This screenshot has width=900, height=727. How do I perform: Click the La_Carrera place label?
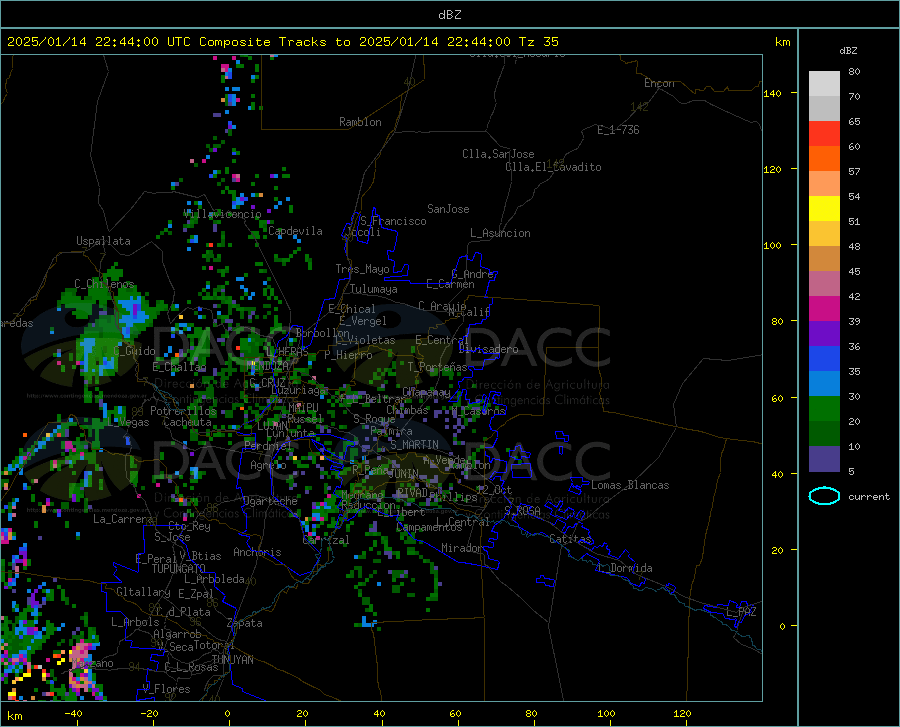pos(123,519)
